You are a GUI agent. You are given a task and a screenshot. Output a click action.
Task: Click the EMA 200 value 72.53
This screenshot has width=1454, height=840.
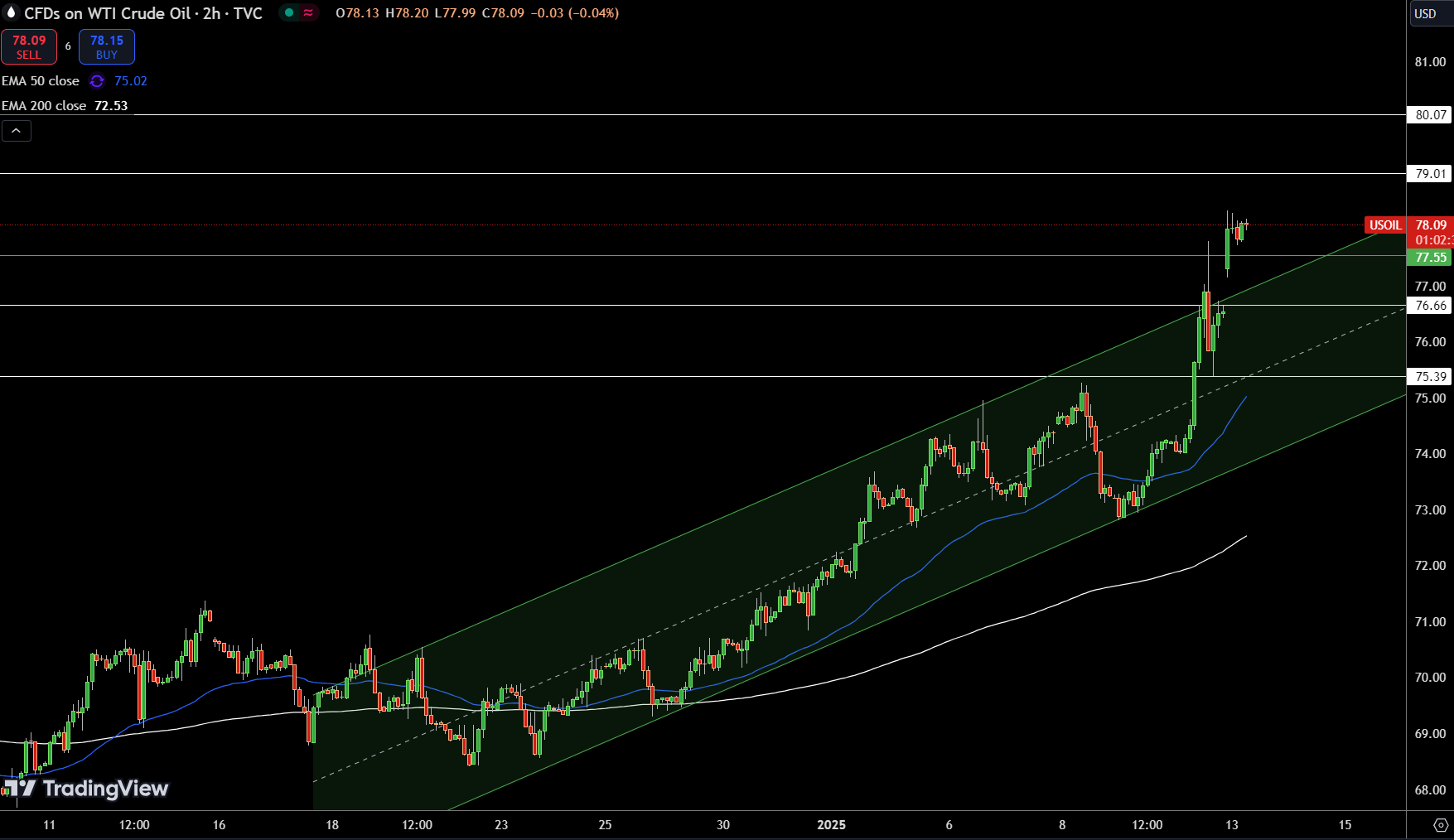point(111,106)
